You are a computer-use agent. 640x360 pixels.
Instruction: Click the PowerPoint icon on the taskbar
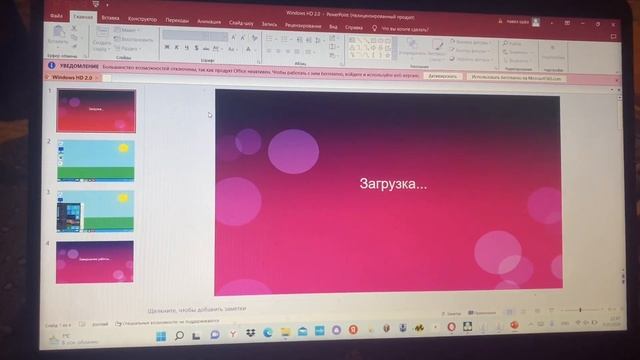514,325
